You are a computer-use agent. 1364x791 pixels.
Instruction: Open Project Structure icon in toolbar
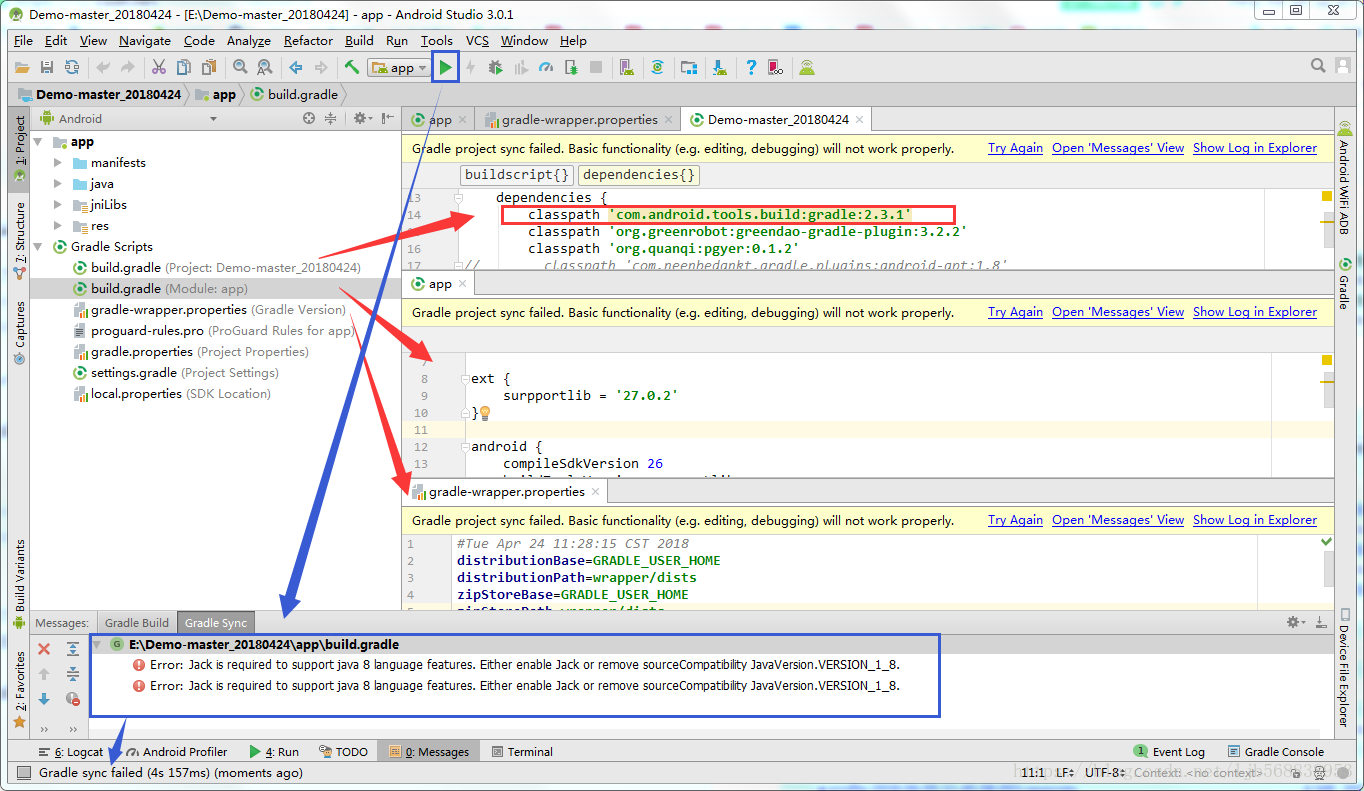[689, 67]
